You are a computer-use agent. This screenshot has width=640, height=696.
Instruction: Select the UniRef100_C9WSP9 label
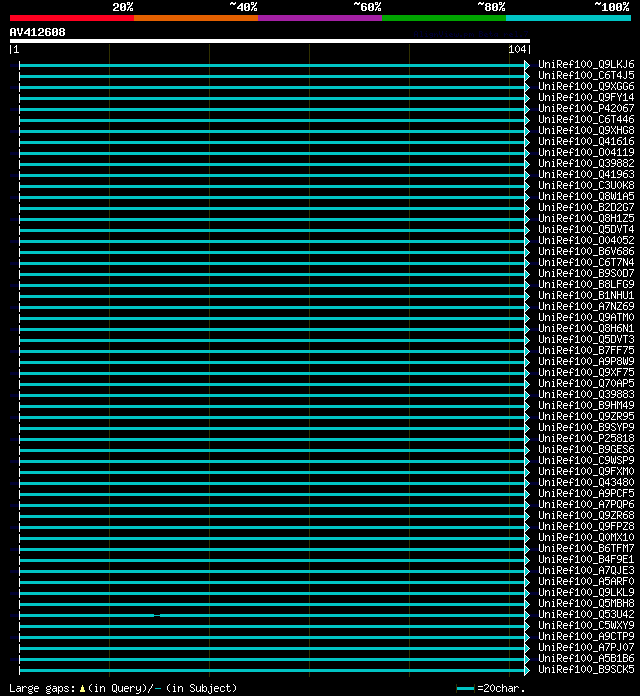pos(586,460)
